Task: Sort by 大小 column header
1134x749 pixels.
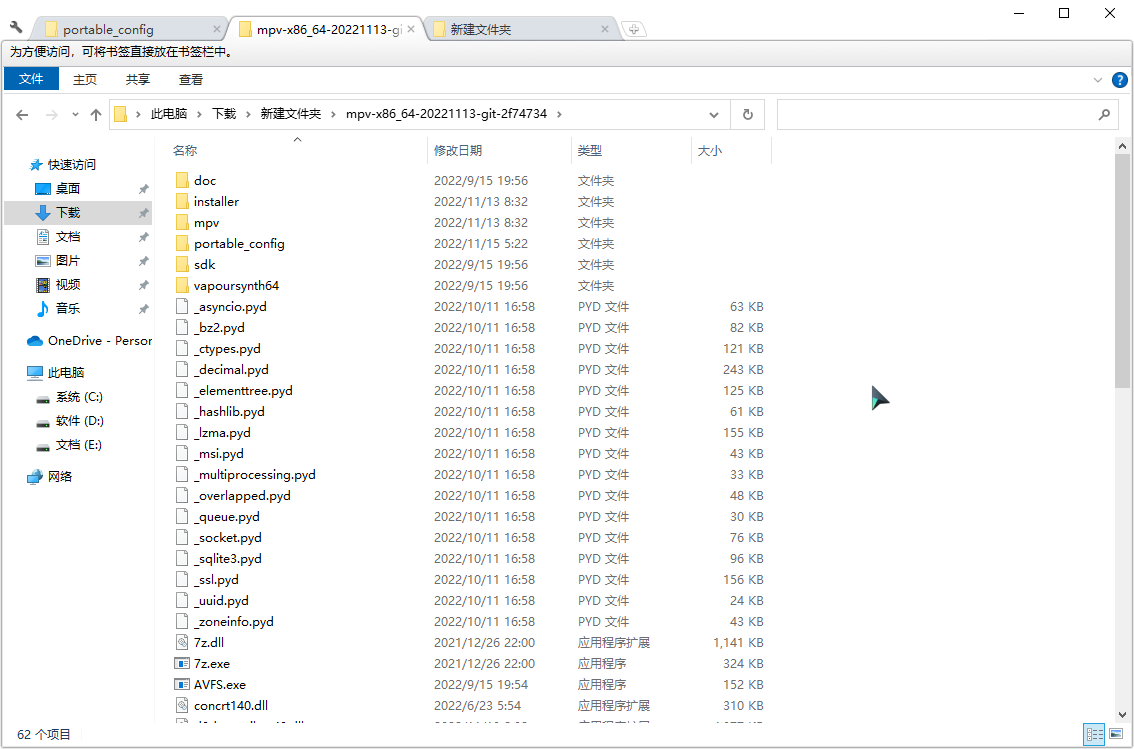Action: pyautogui.click(x=731, y=150)
